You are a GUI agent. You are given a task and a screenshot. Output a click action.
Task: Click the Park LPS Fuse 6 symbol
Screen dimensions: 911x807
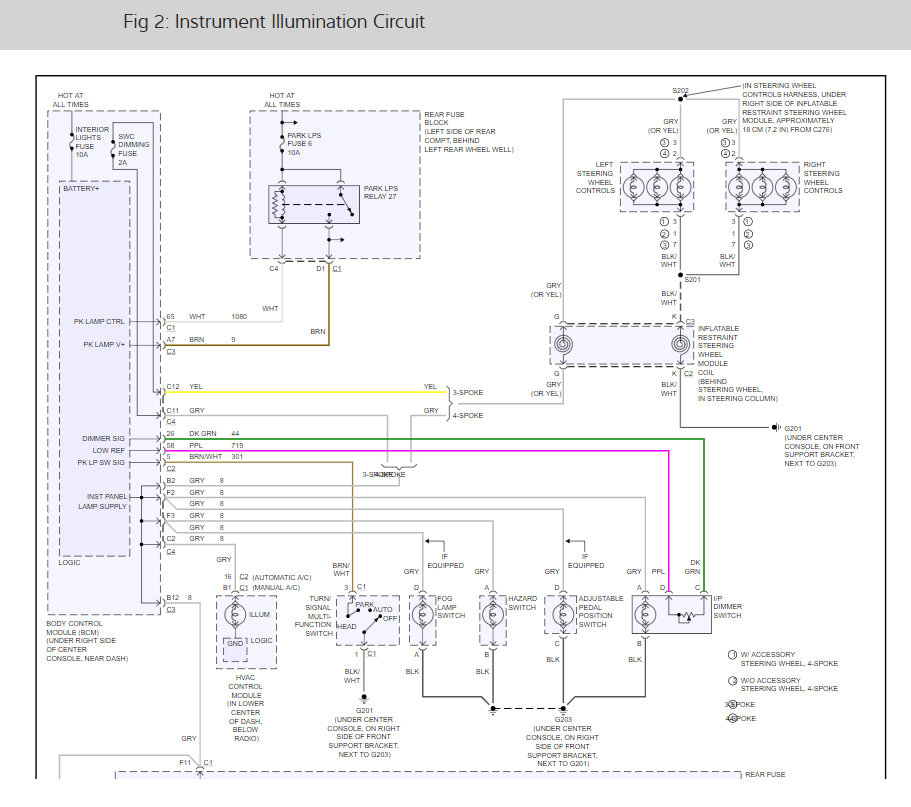(x=282, y=142)
